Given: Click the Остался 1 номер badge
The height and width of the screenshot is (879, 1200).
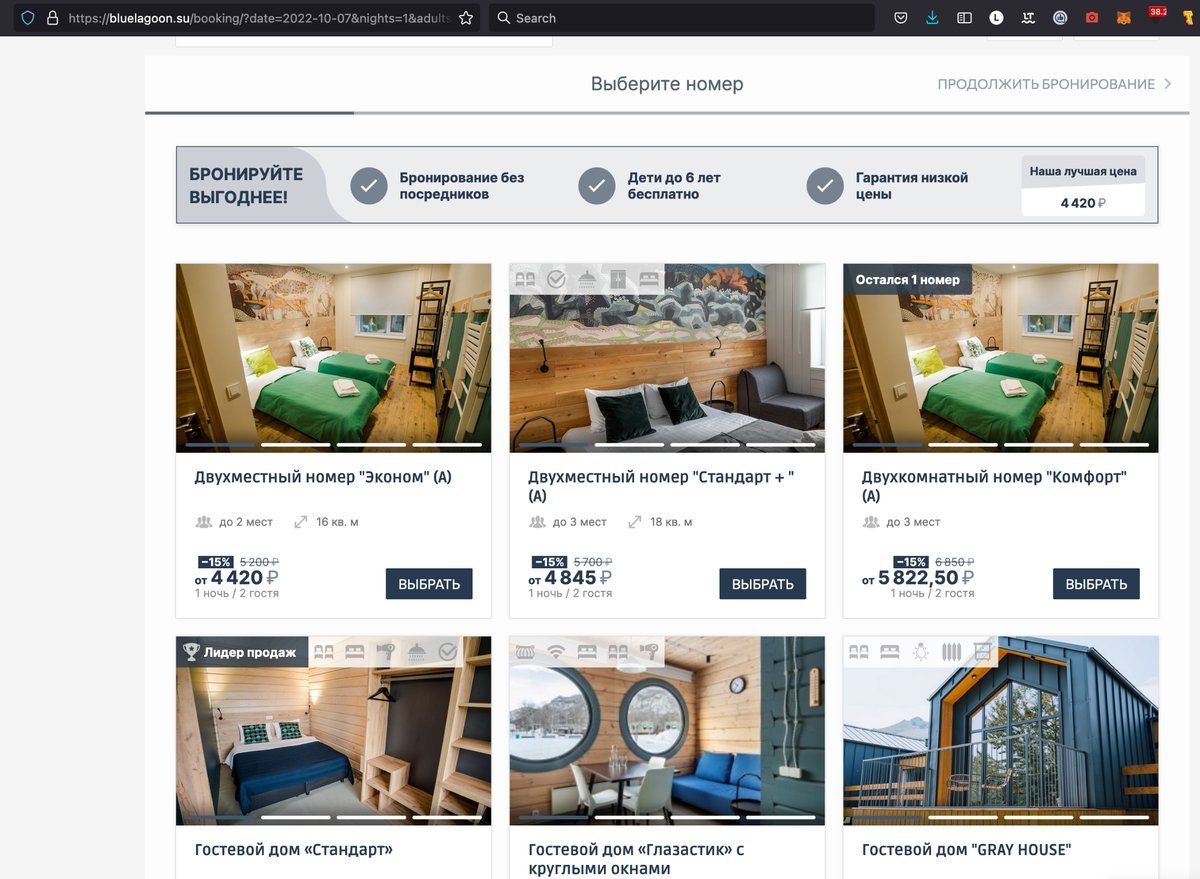Looking at the screenshot, I should point(907,280).
